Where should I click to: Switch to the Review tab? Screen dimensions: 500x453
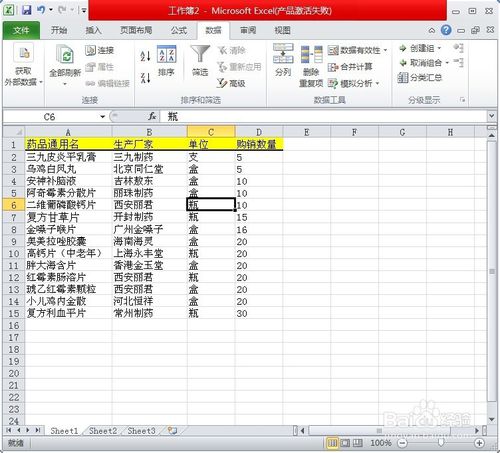(x=248, y=30)
